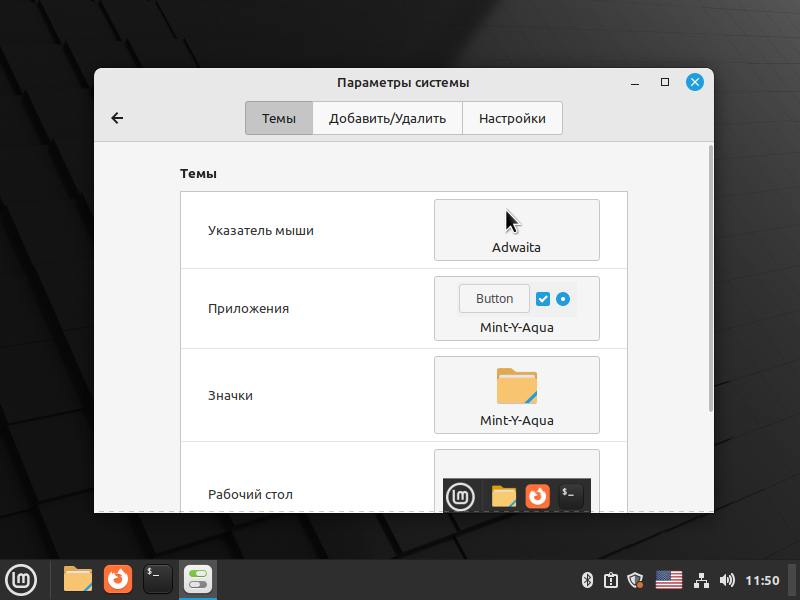Choose the Adwaita mouse pointer theme button

[516, 230]
